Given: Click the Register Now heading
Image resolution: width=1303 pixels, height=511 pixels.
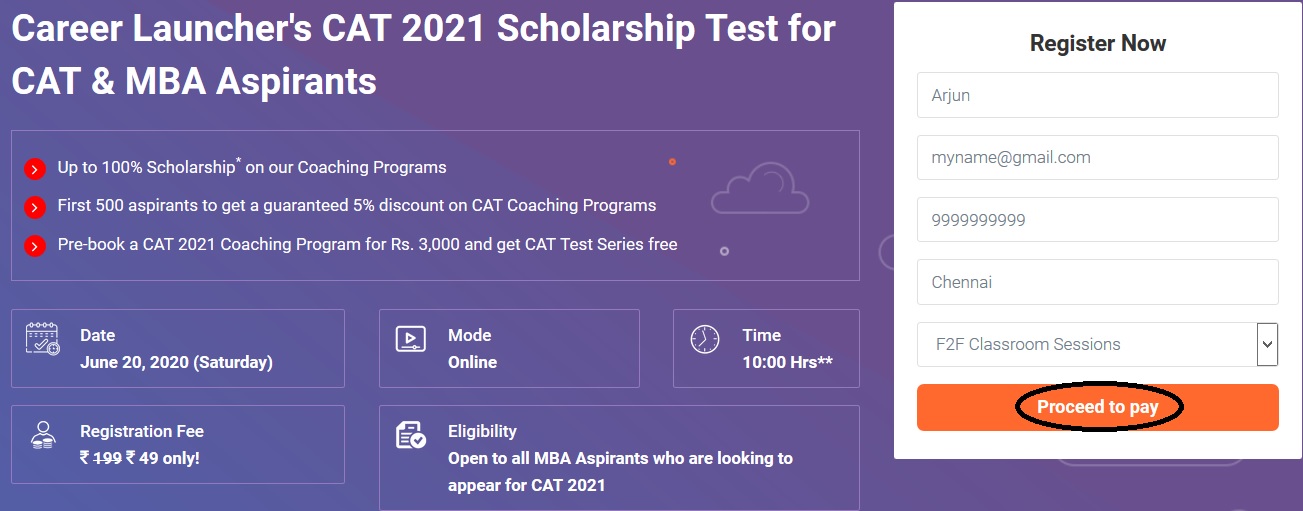Looking at the screenshot, I should click(x=1098, y=44).
